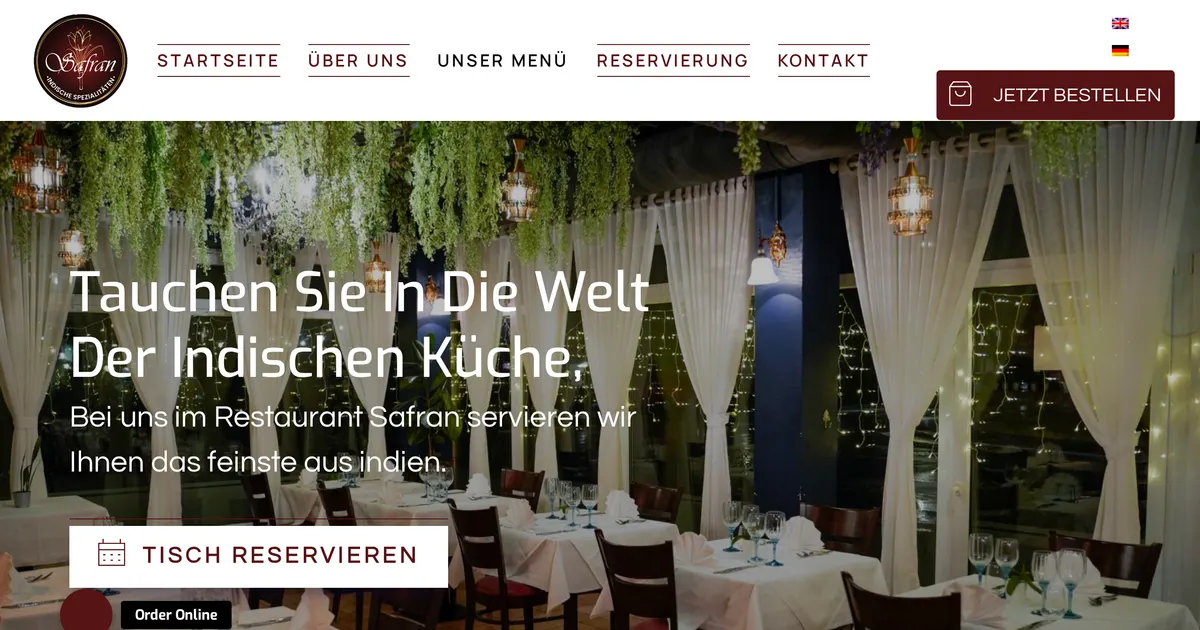Click the 'Ihnen das feinste aus indien' line
Viewport: 1200px width, 630px height.
pos(258,462)
